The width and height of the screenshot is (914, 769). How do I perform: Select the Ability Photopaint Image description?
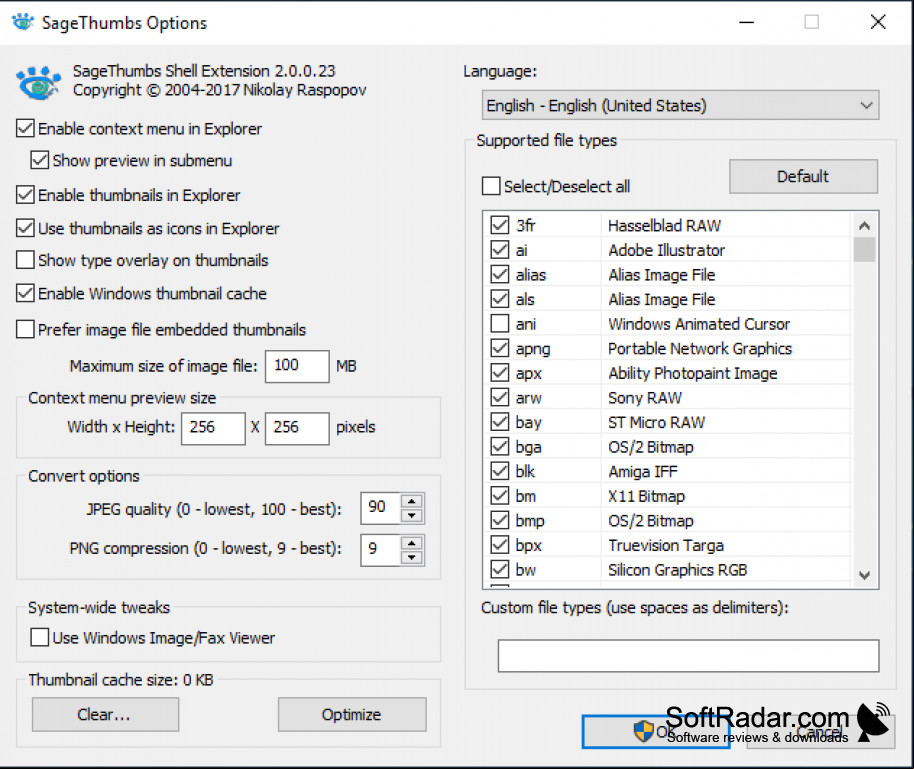tap(692, 373)
